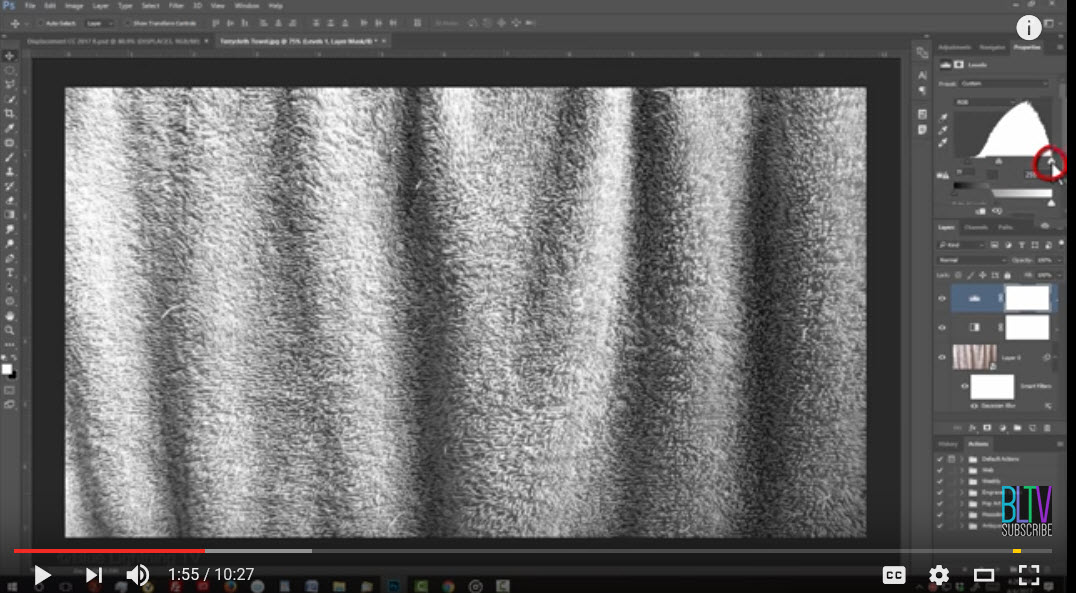The width and height of the screenshot is (1076, 593).
Task: Hide Layer 0 visibility eye
Action: 942,357
